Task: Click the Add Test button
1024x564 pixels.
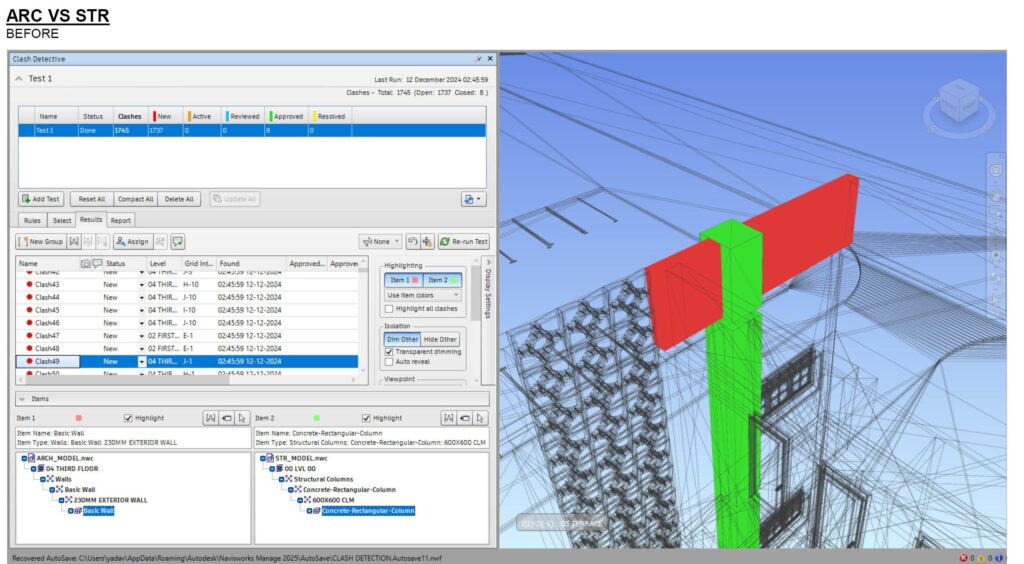Action: pos(40,199)
